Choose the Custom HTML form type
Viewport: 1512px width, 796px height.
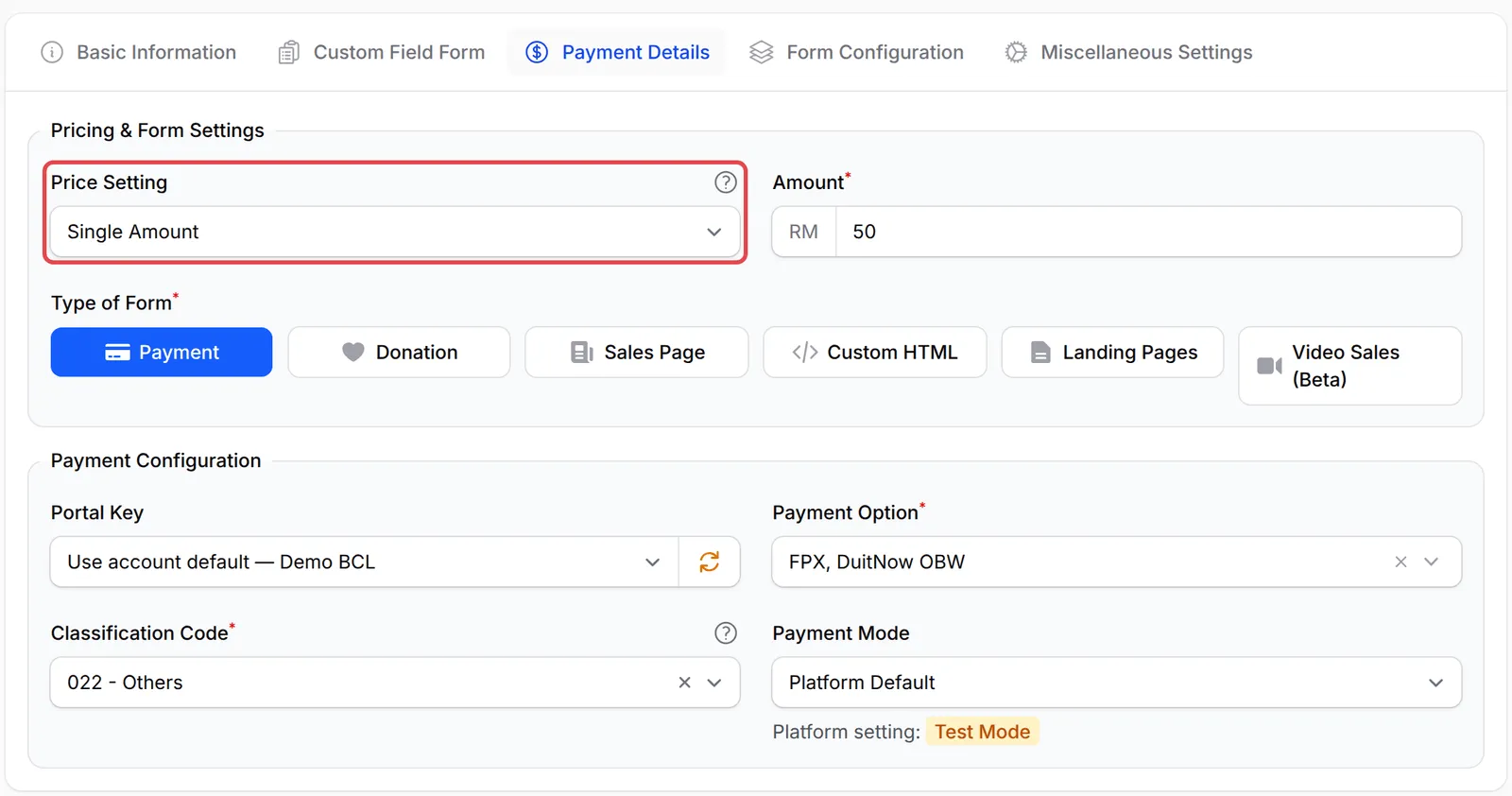875,353
